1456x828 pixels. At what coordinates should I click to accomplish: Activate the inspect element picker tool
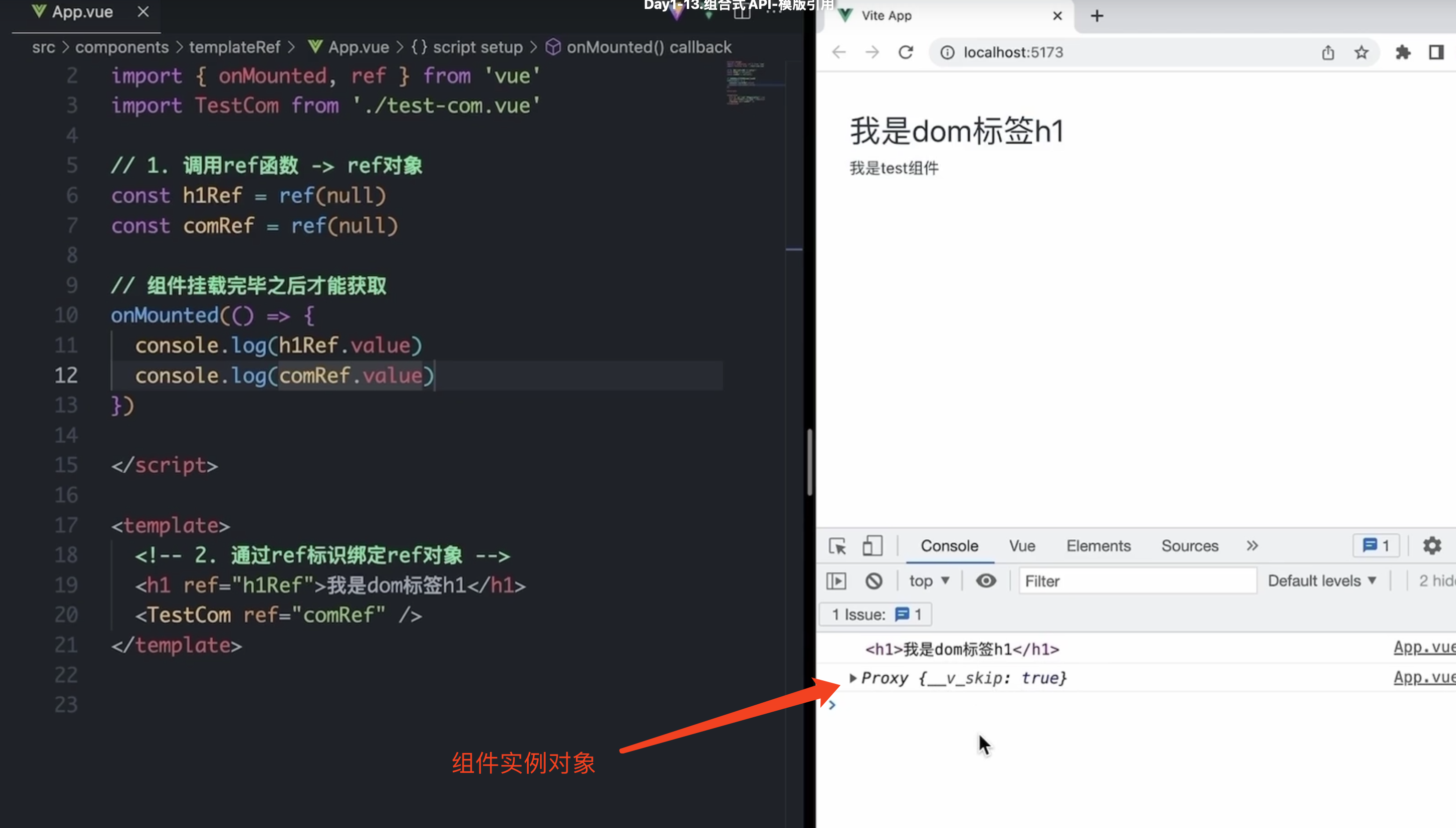click(x=837, y=546)
